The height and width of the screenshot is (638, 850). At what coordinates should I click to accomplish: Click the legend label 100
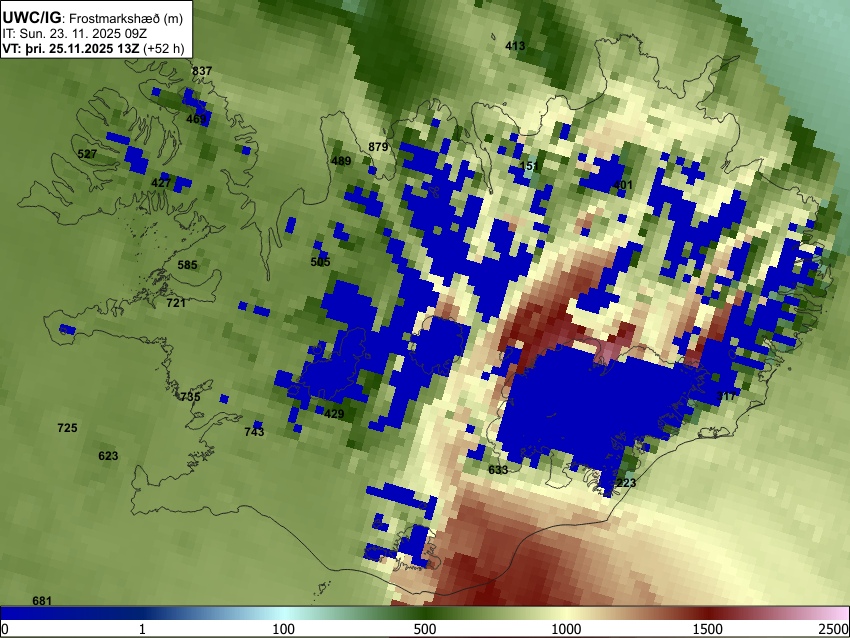pos(284,629)
